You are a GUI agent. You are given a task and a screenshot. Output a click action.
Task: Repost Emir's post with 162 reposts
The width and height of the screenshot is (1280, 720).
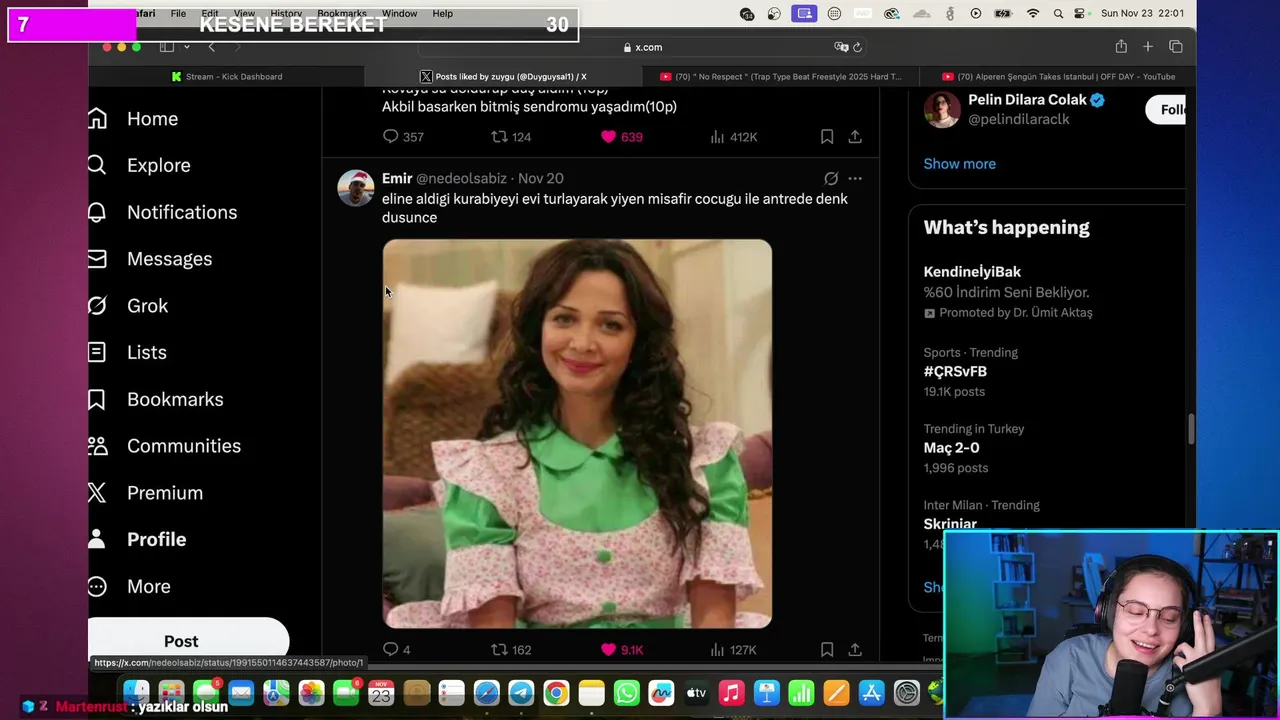tap(511, 649)
